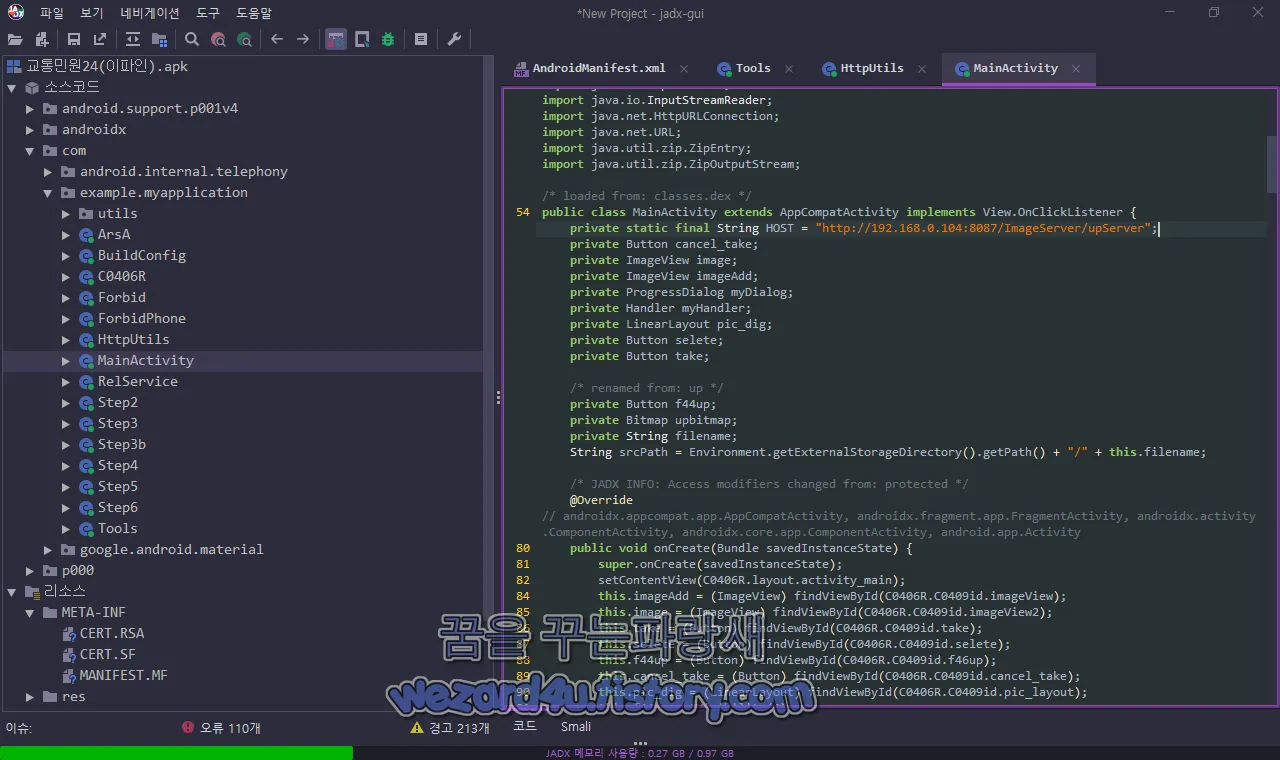Open comment search via the green search icon
Image resolution: width=1280 pixels, height=760 pixels.
tap(244, 39)
